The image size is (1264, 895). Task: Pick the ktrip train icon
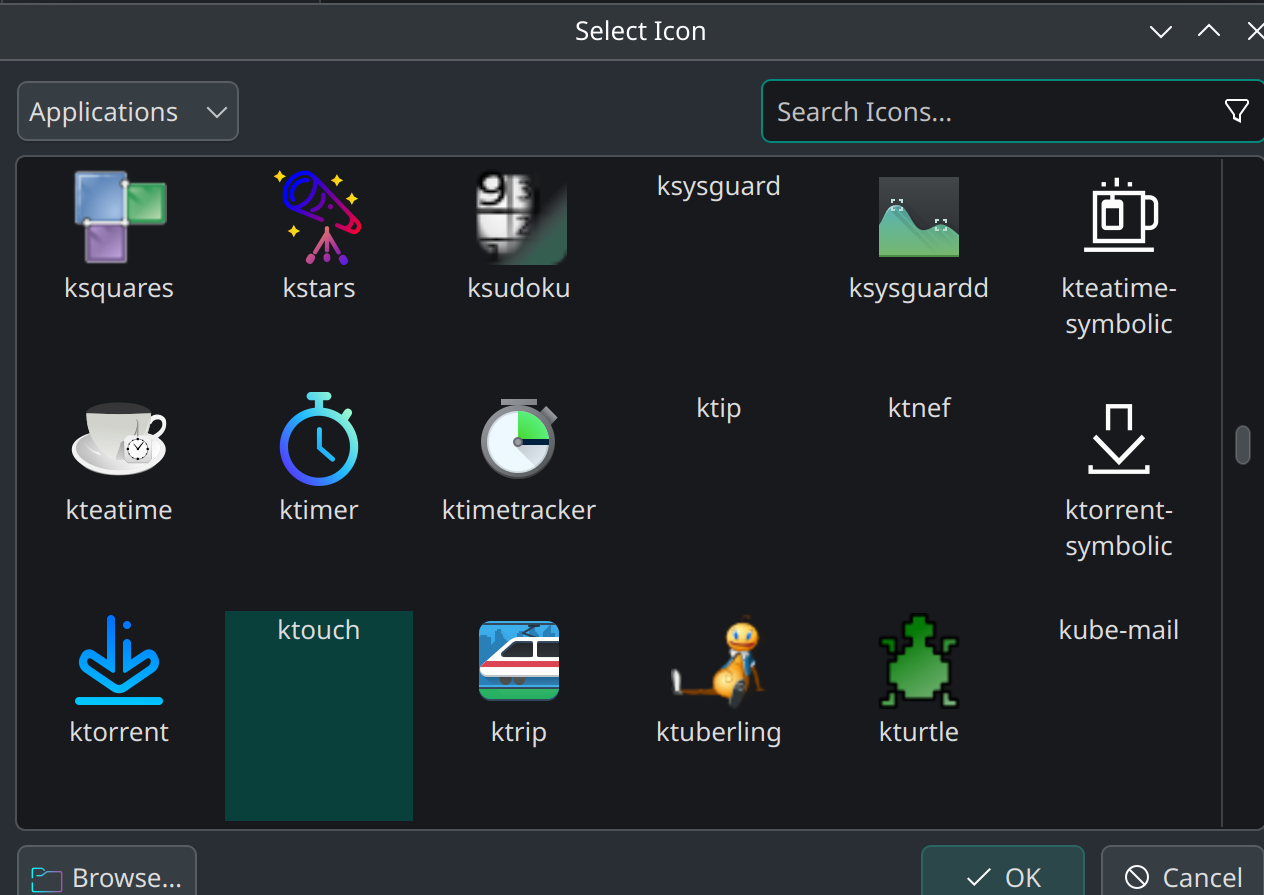(519, 660)
